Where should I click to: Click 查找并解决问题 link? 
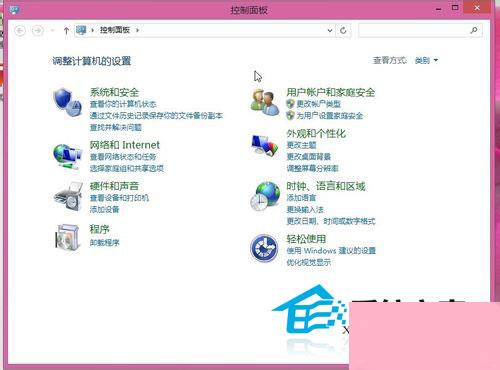coord(116,127)
